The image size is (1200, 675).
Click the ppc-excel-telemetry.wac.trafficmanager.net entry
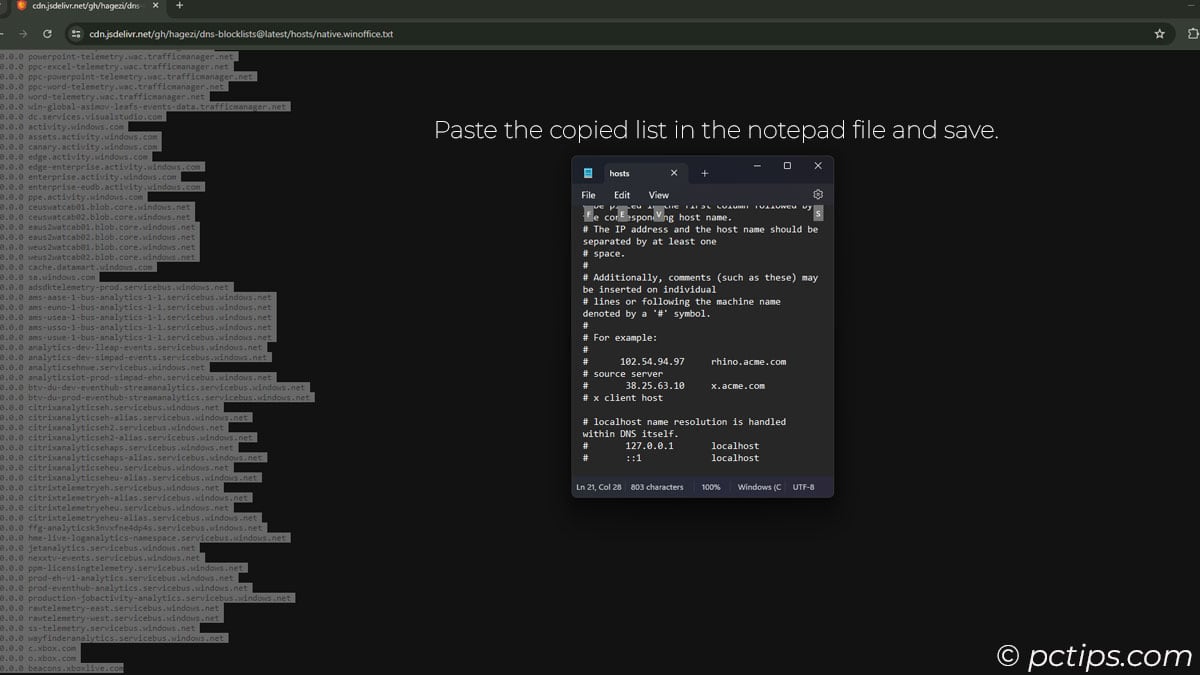click(128, 67)
